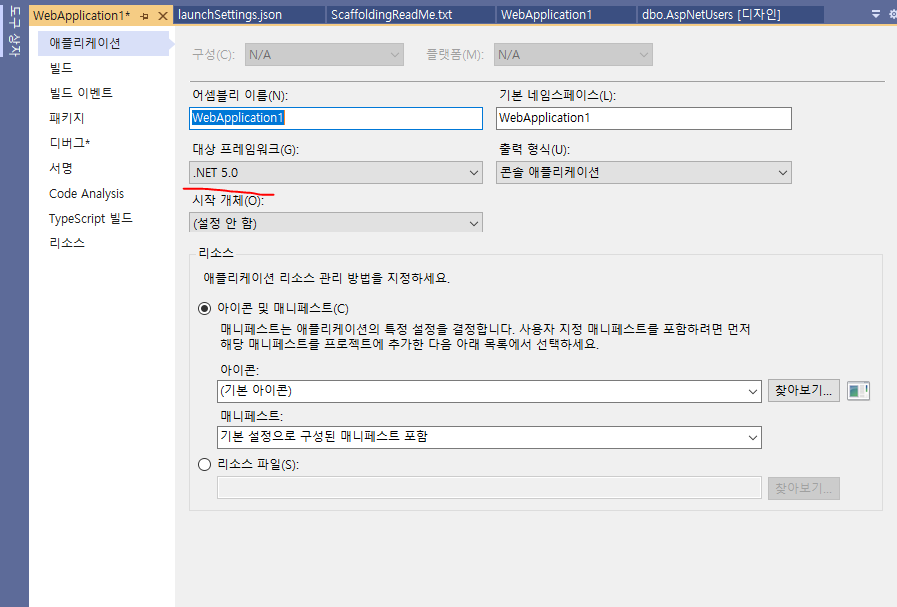The image size is (897, 607).
Task: Click the 애플리케이션 리소스 관리 방법 description text
Action: [x=327, y=279]
